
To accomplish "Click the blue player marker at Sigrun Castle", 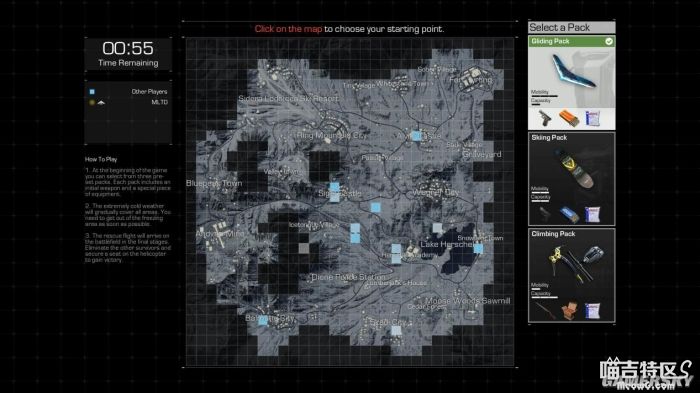I will (x=334, y=187).
